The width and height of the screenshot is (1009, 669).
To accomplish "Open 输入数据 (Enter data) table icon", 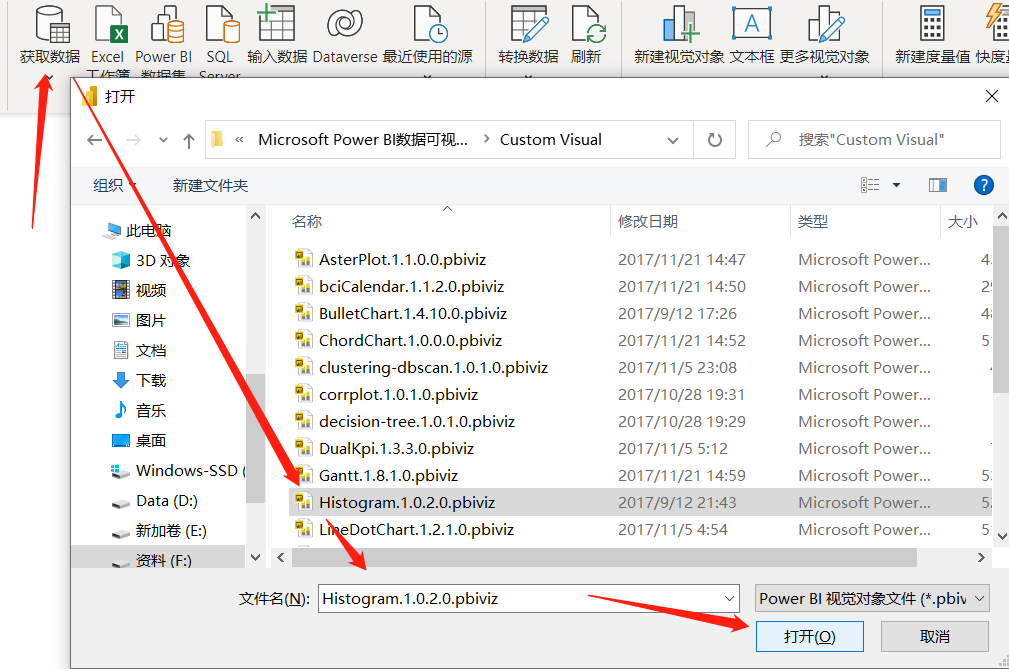I will tap(276, 23).
